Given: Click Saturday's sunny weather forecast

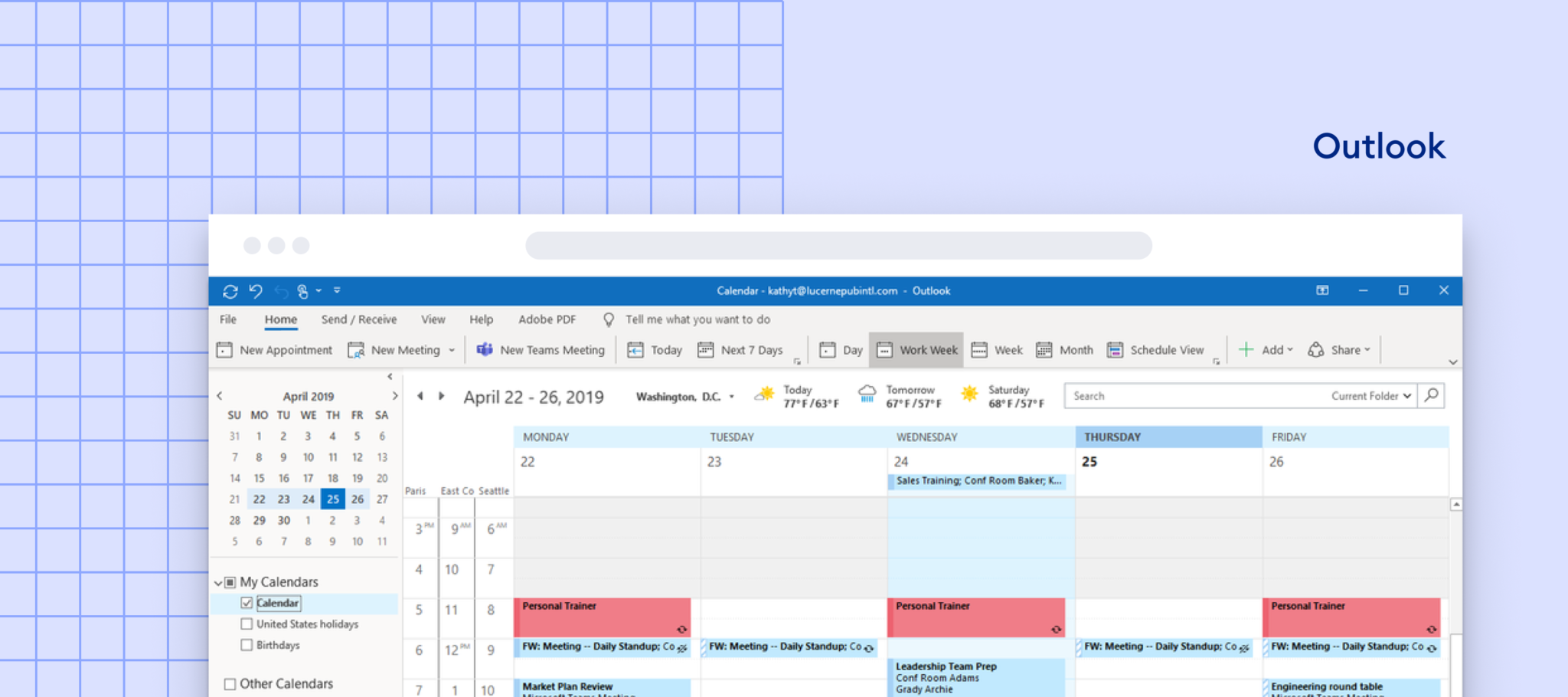Looking at the screenshot, I should pos(1003,396).
